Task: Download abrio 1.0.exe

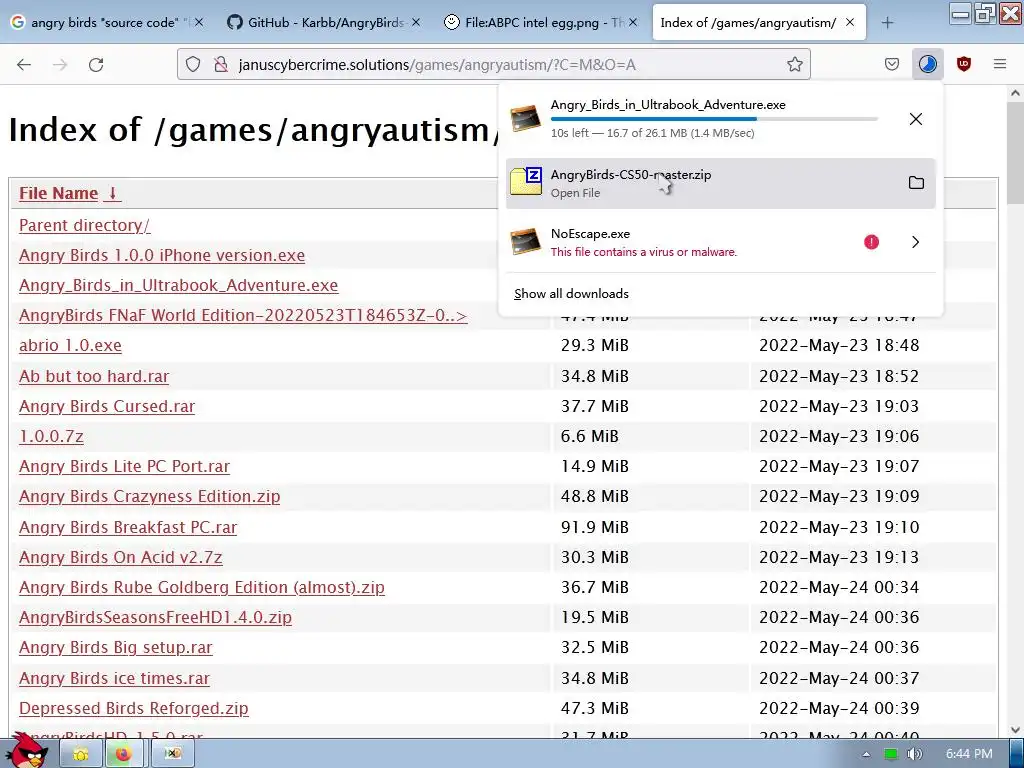Action: pos(70,345)
